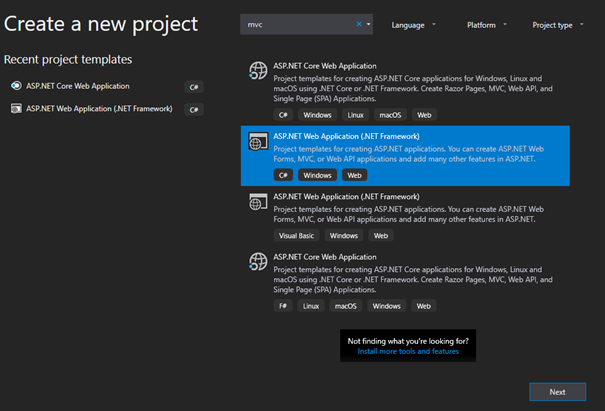Open the Platform filter dropdown
605x411 pixels.
click(487, 25)
